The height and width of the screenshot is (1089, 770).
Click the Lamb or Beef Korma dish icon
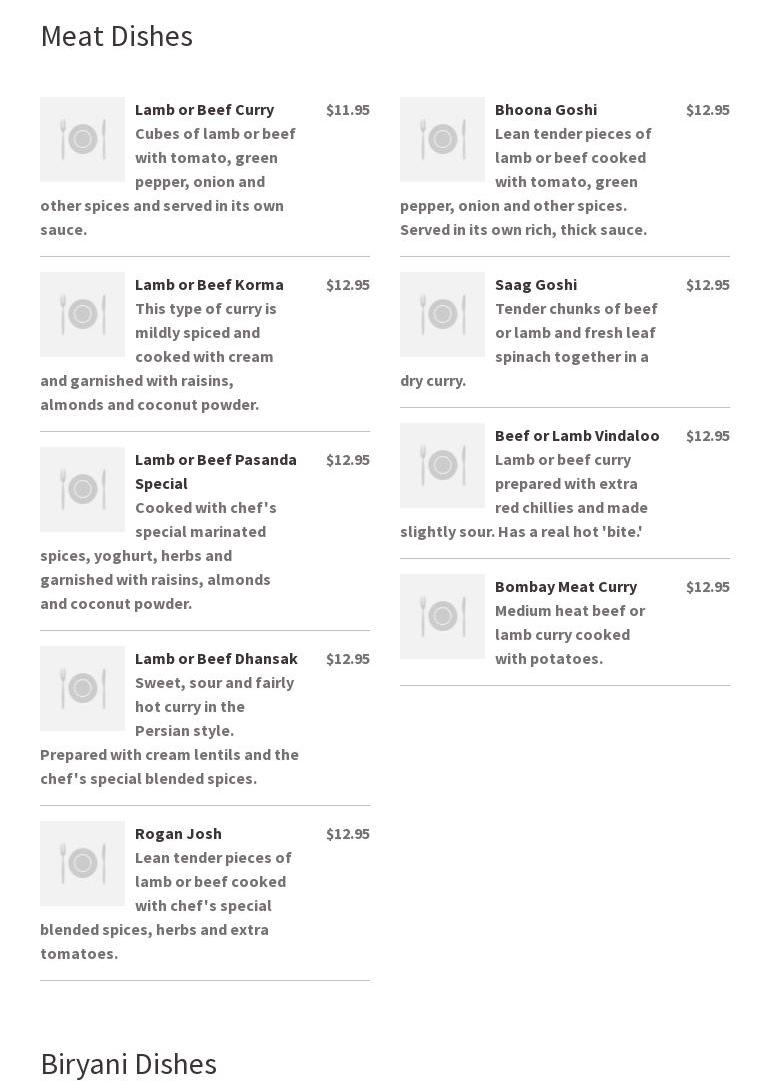[x=82, y=314]
